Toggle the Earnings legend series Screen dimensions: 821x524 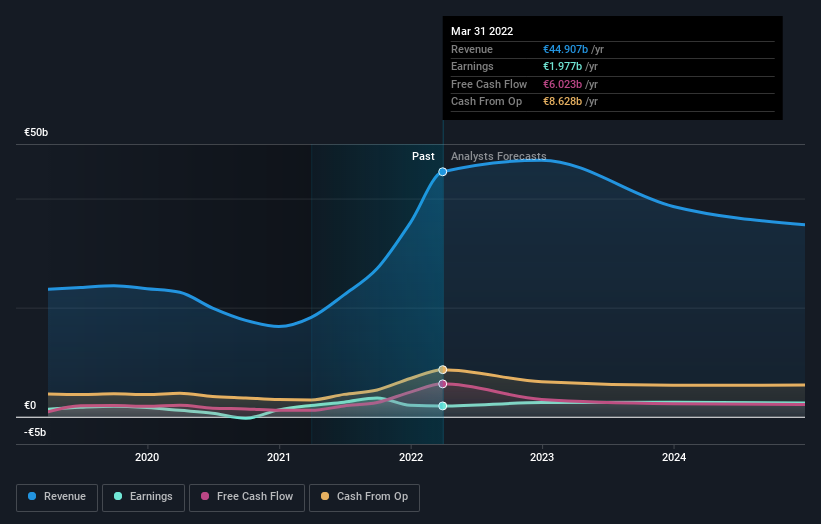[143, 497]
